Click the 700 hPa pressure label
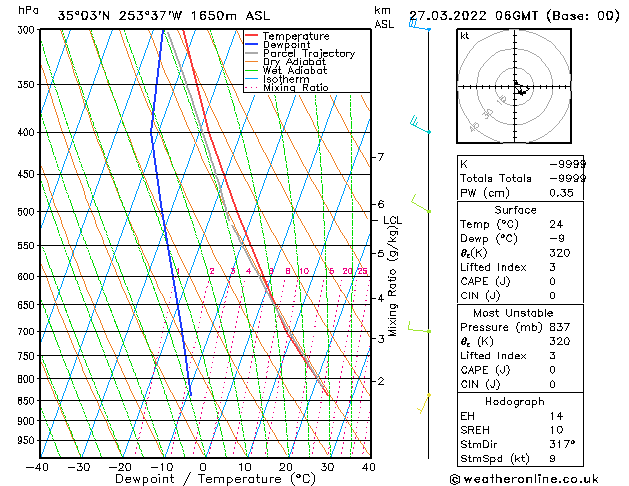This screenshot has height=486, width=629. tap(28, 331)
